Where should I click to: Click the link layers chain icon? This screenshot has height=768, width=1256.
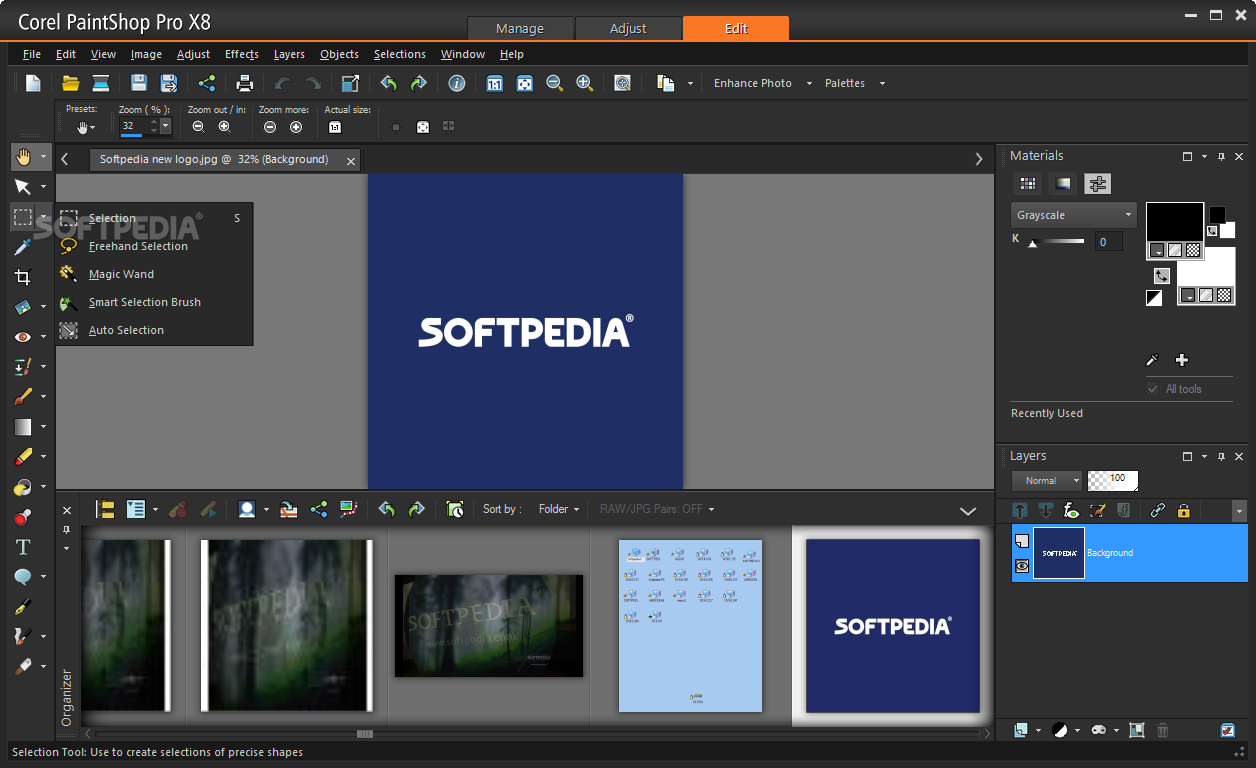(x=1158, y=510)
